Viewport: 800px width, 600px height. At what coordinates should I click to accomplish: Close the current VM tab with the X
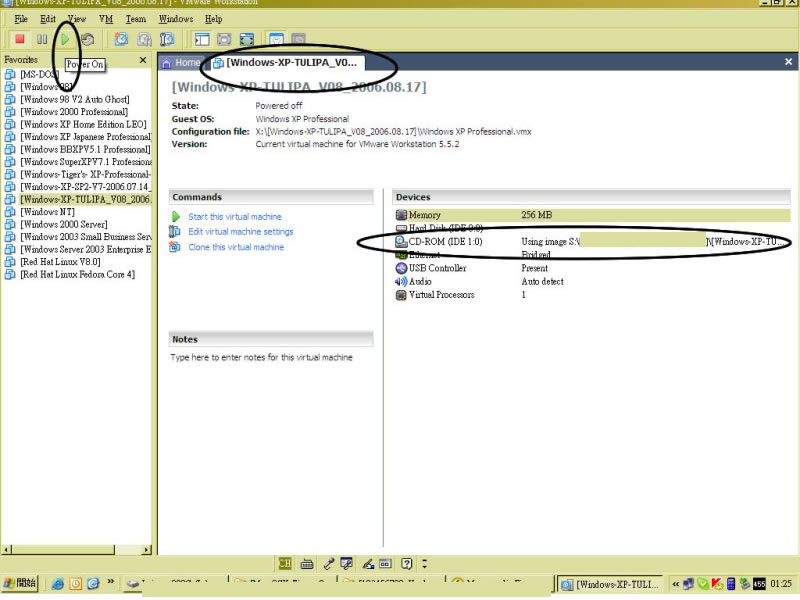click(x=788, y=62)
